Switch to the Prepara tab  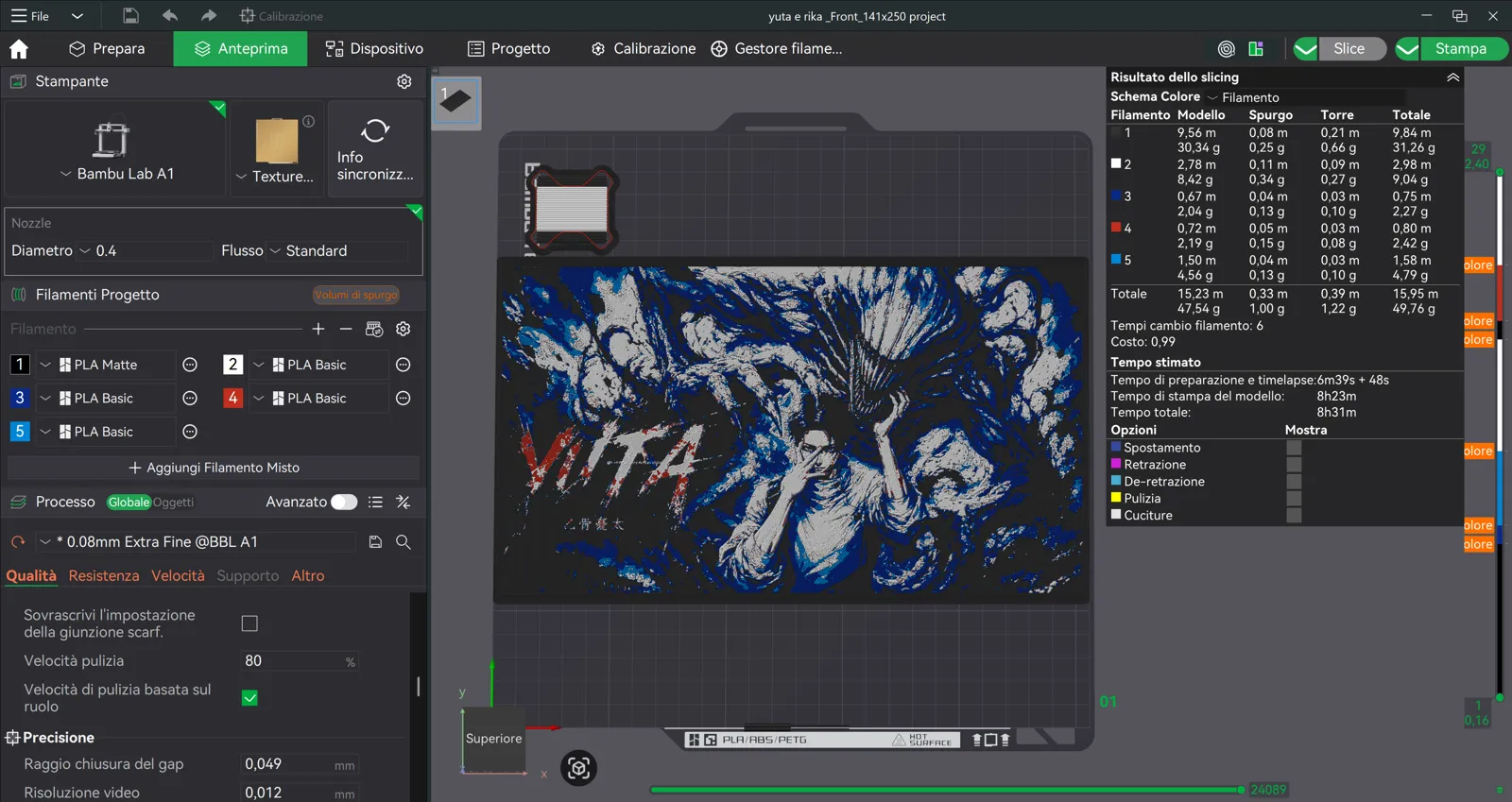pos(107,49)
